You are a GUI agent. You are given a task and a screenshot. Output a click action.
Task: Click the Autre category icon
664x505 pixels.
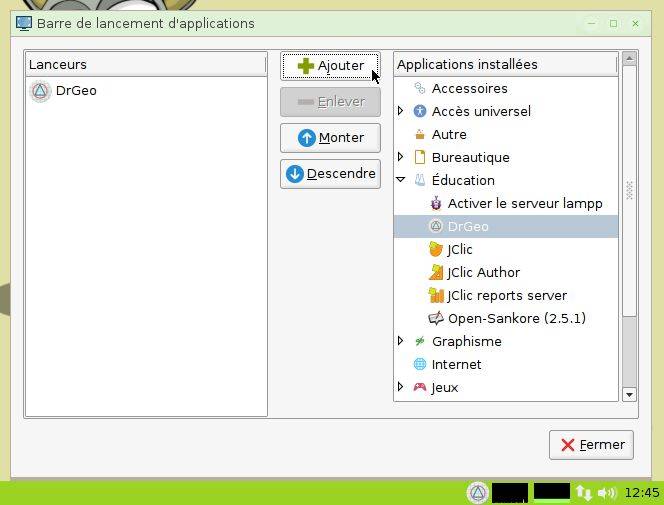pos(420,134)
